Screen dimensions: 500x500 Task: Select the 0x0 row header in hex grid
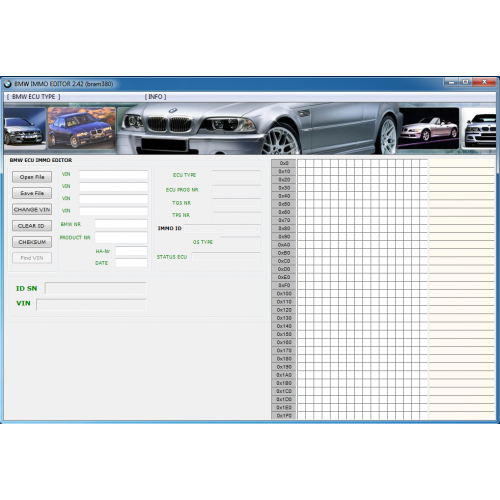284,163
